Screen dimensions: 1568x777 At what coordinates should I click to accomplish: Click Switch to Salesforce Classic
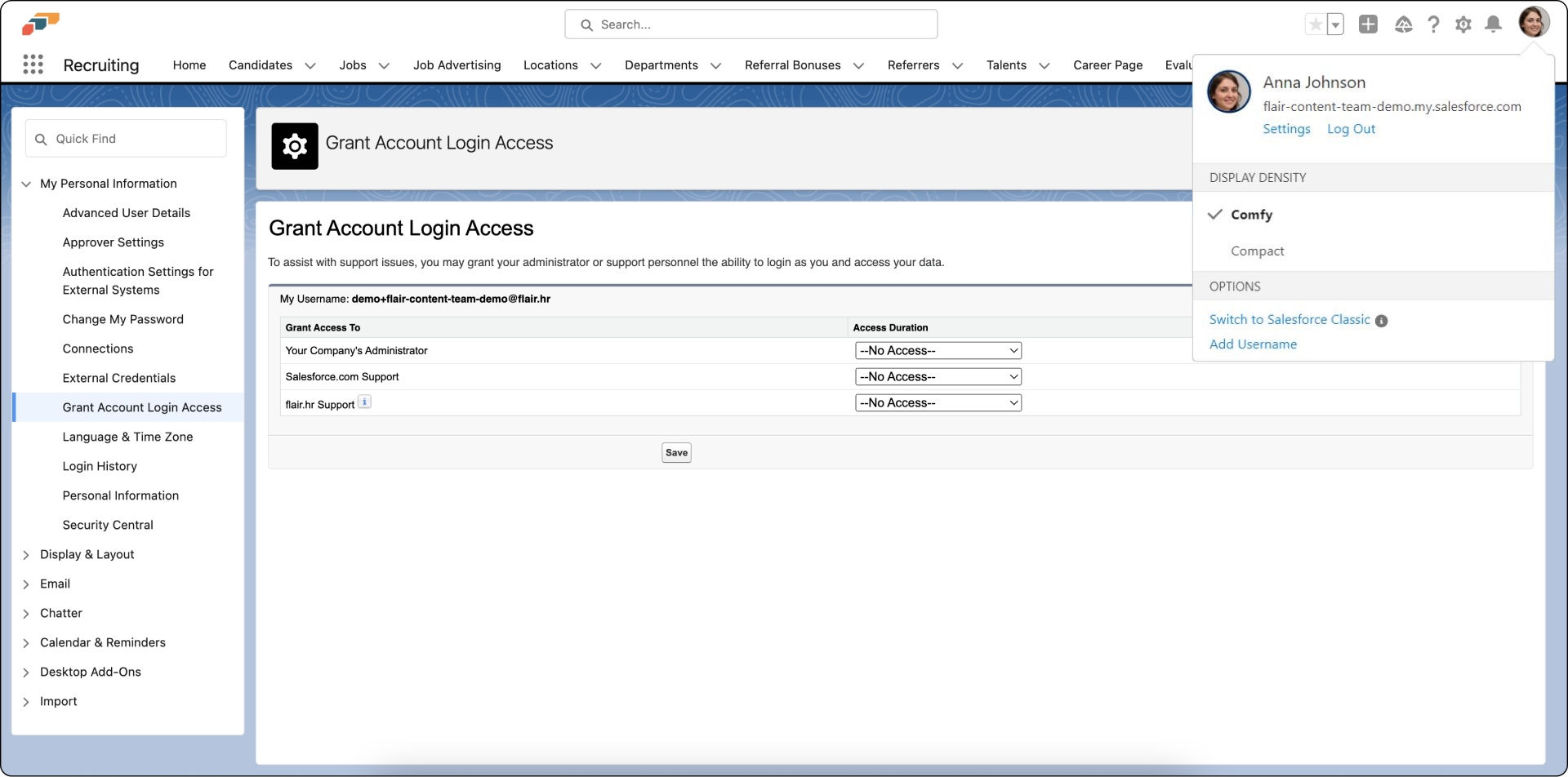(x=1290, y=319)
